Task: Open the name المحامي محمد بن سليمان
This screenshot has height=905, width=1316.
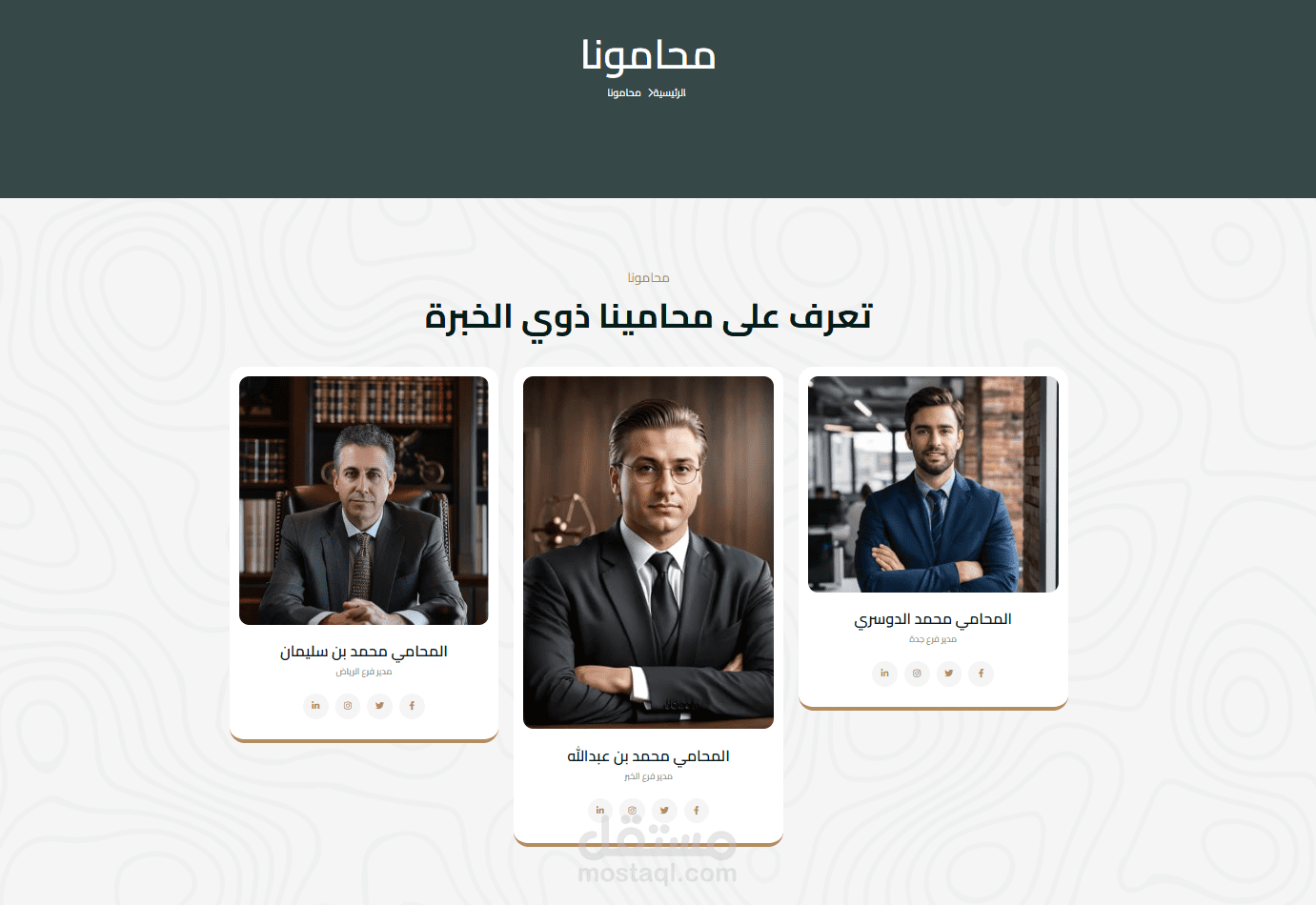Action: point(363,652)
